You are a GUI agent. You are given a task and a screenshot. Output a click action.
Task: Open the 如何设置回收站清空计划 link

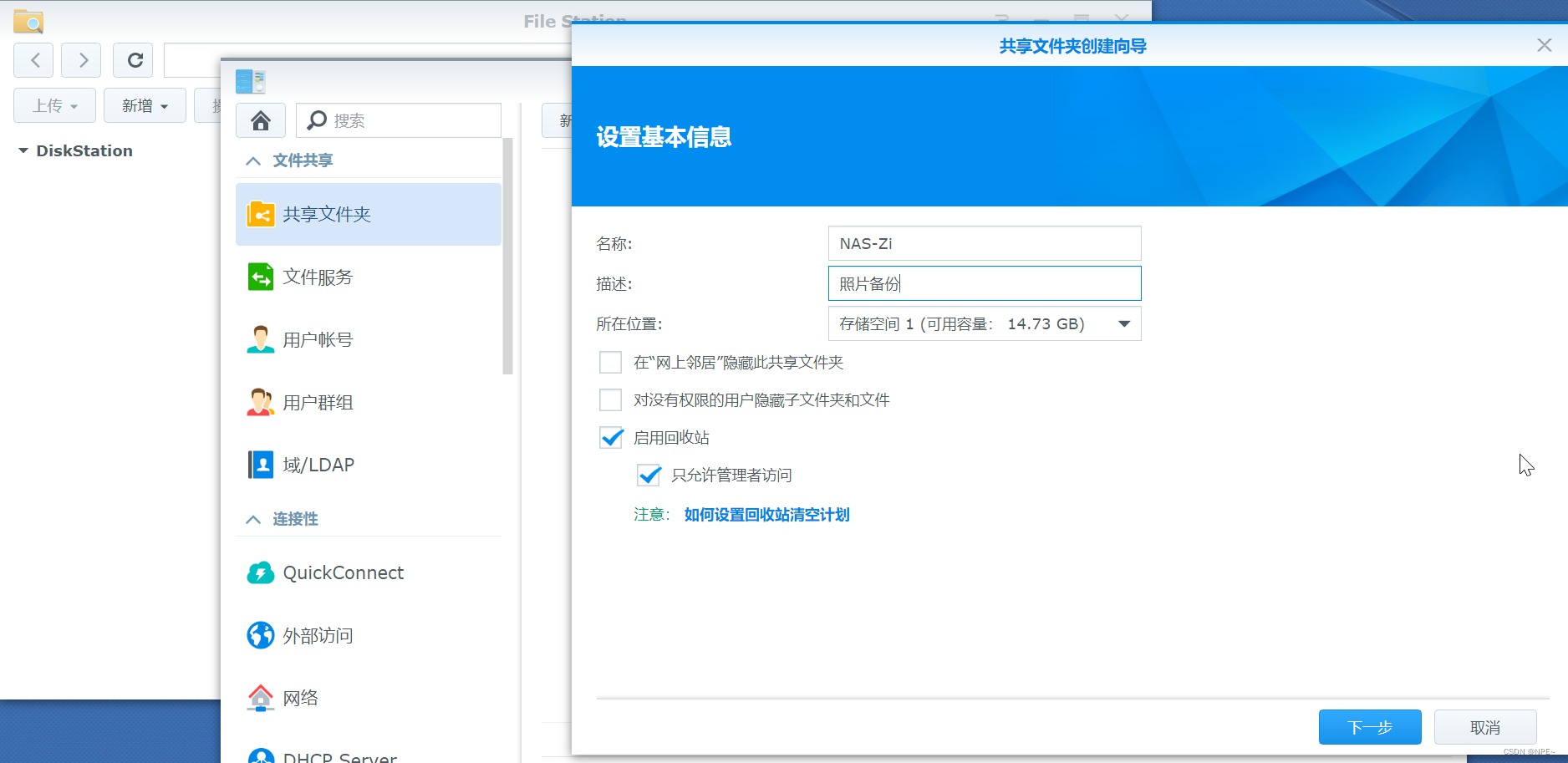[766, 514]
